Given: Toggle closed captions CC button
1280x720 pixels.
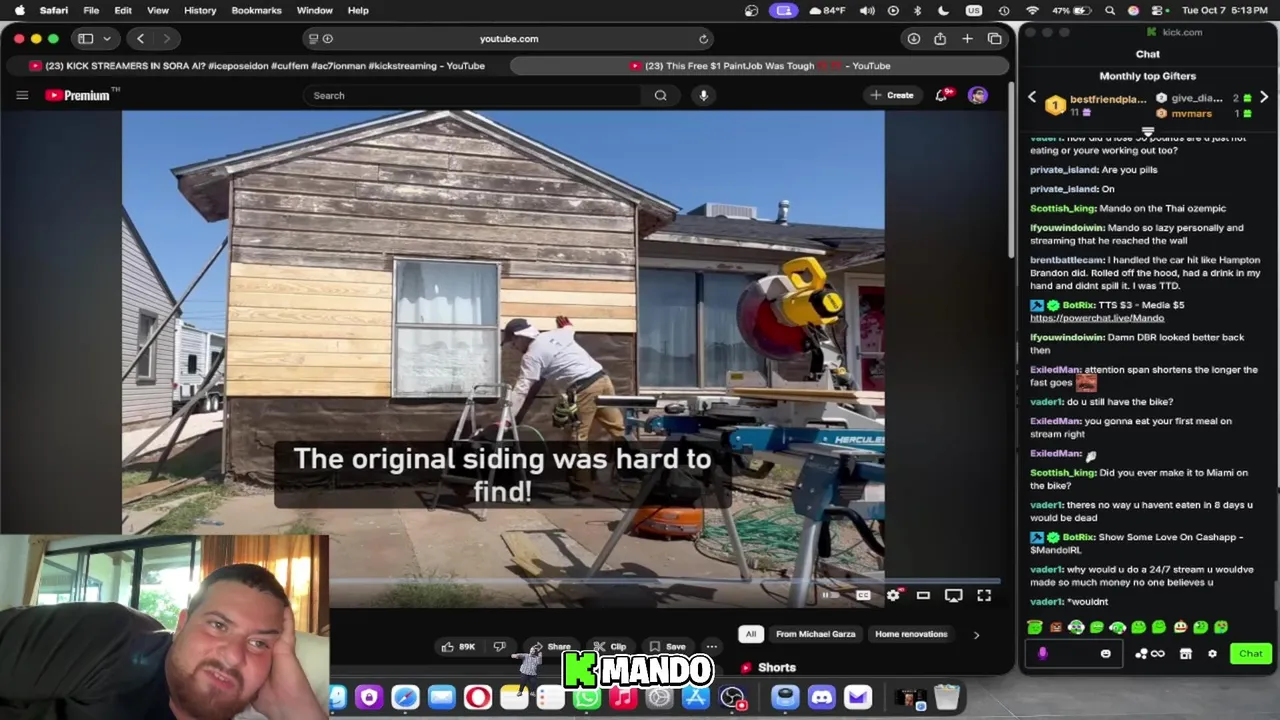Looking at the screenshot, I should coord(863,595).
